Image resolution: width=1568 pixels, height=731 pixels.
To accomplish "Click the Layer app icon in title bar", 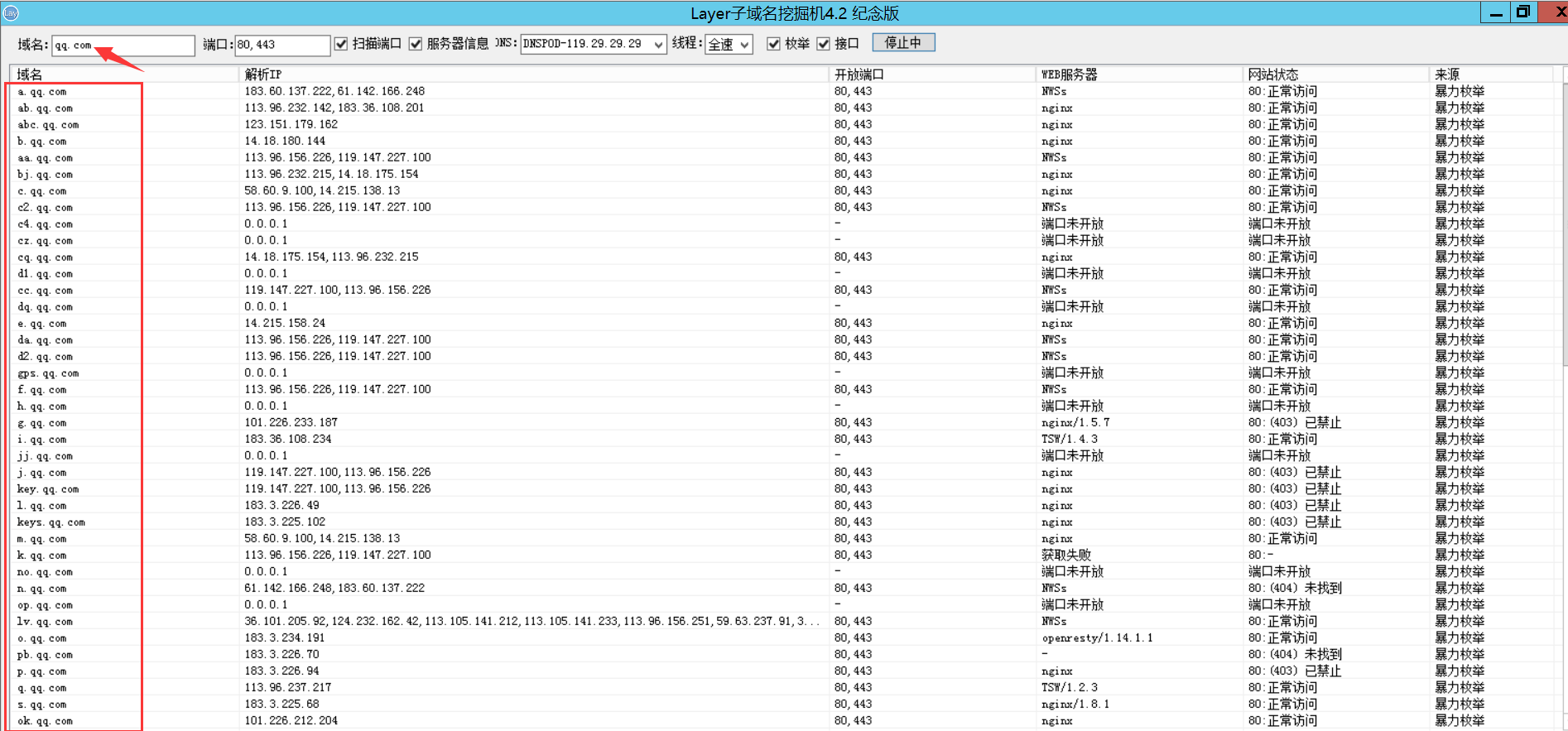I will [11, 12].
